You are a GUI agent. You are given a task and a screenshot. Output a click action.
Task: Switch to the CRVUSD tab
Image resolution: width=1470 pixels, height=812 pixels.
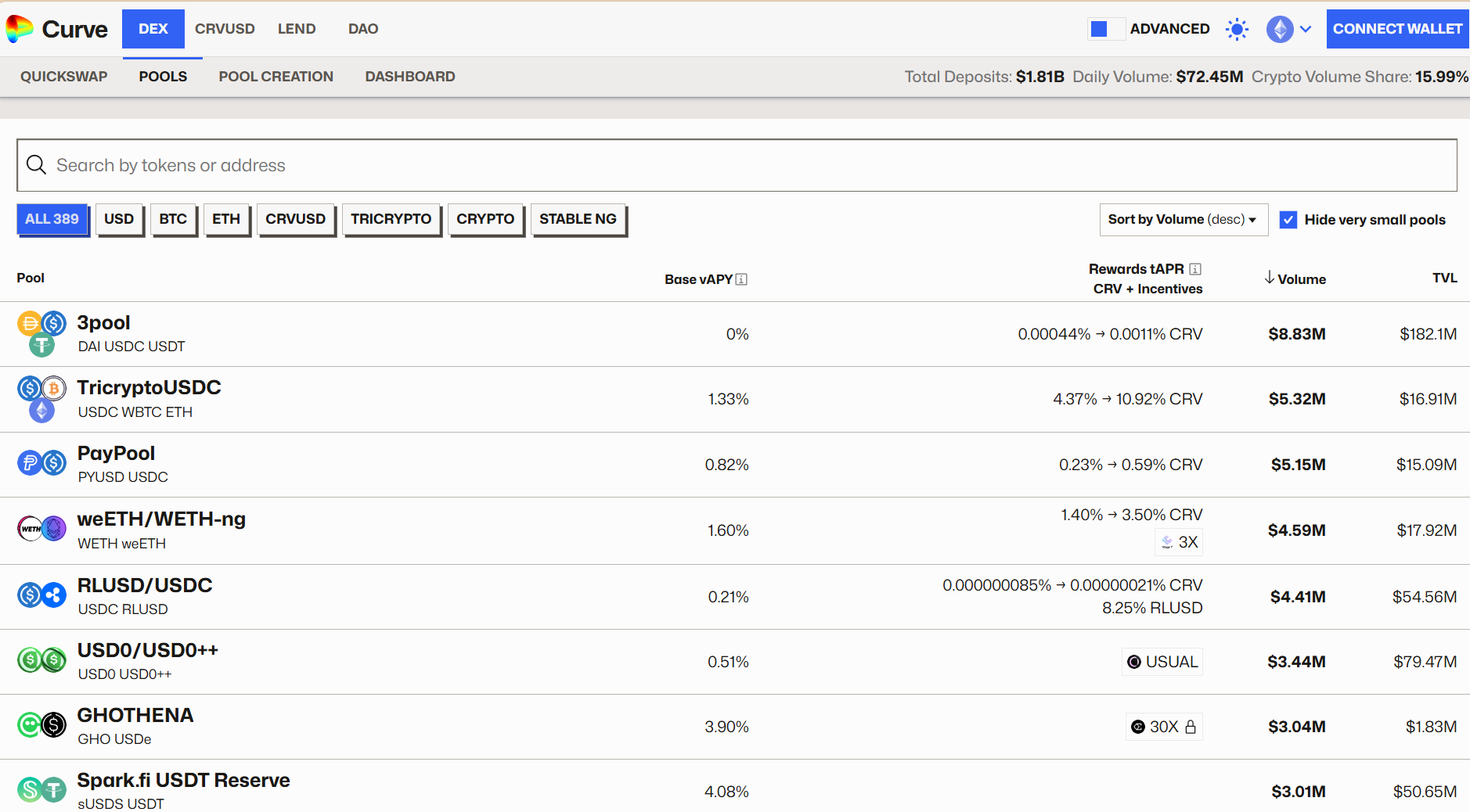tap(225, 29)
